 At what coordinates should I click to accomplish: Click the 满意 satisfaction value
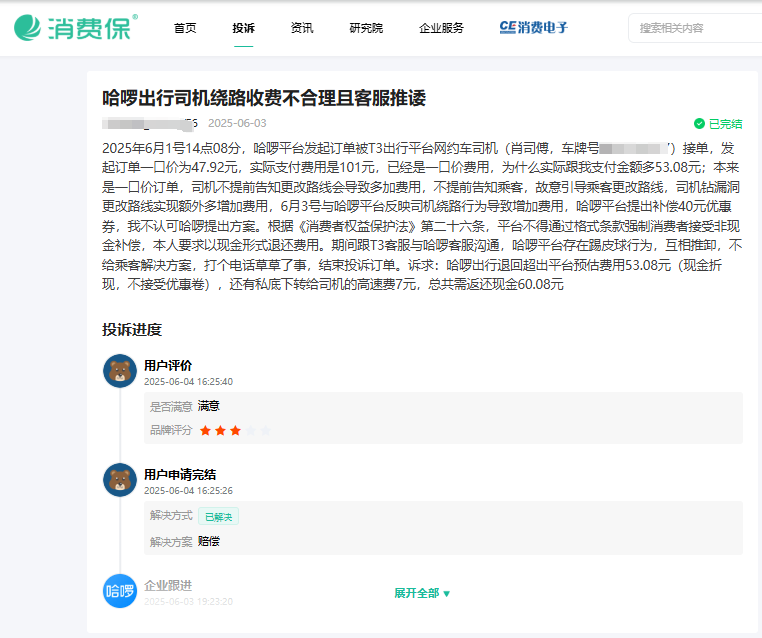click(209, 406)
